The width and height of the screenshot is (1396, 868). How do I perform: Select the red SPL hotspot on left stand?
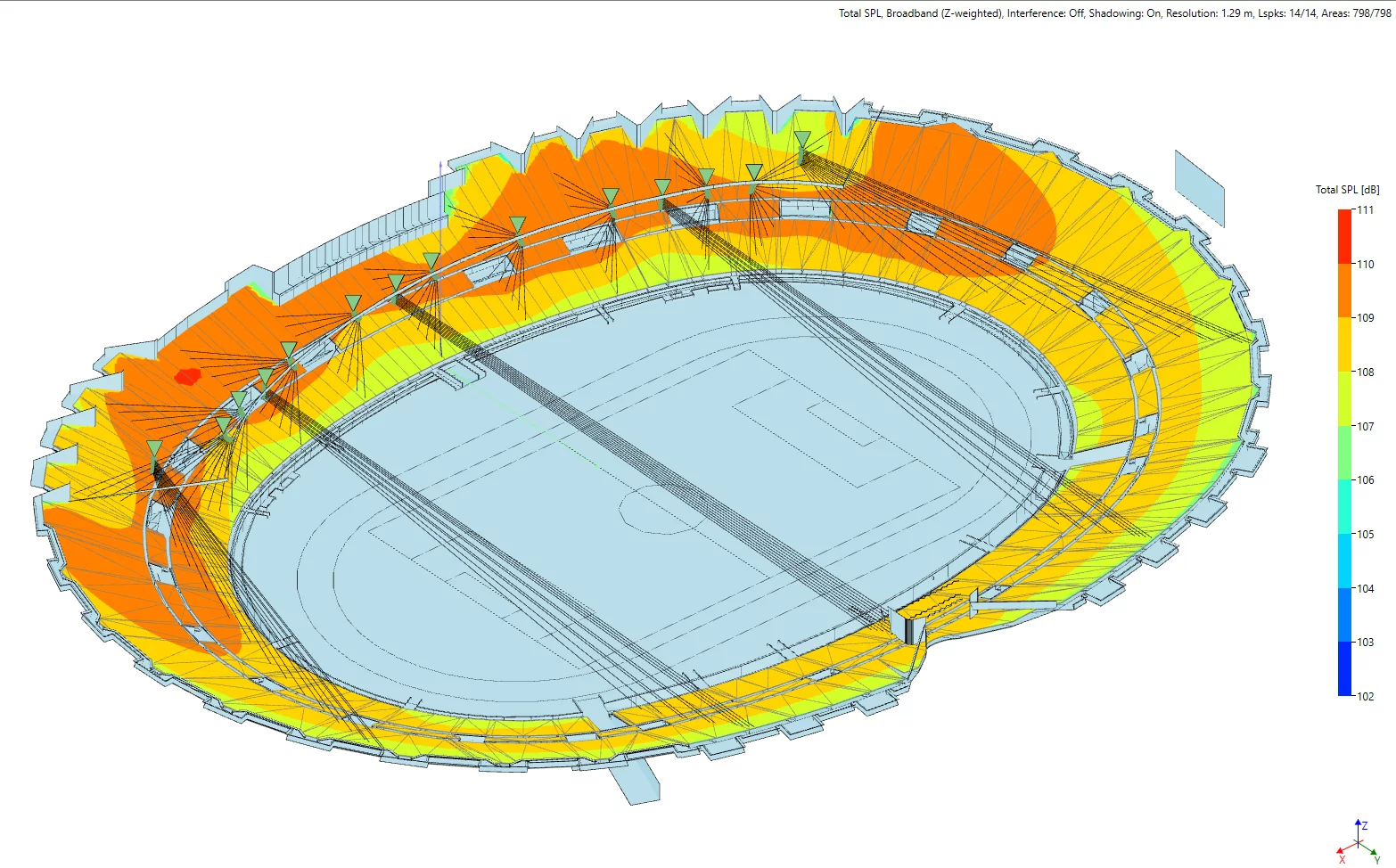187,376
